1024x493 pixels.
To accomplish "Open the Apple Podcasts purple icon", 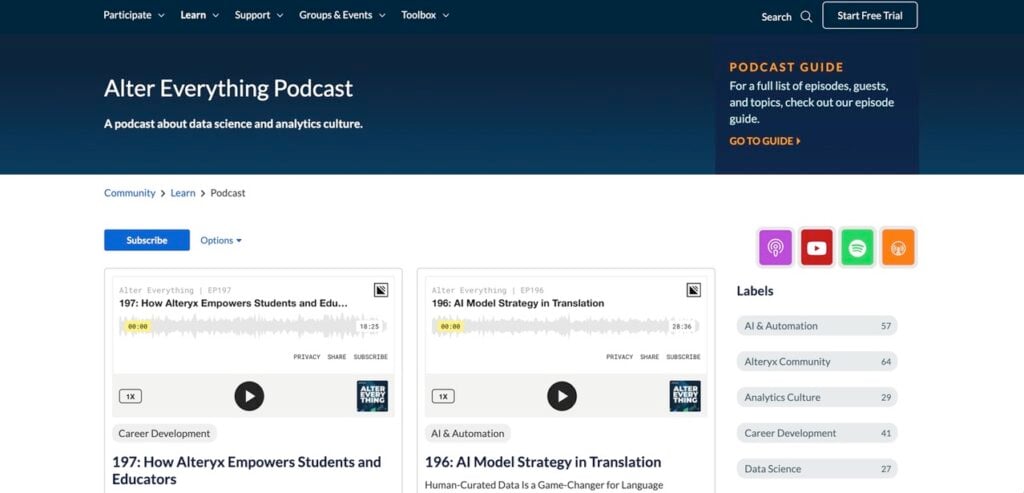I will 775,247.
